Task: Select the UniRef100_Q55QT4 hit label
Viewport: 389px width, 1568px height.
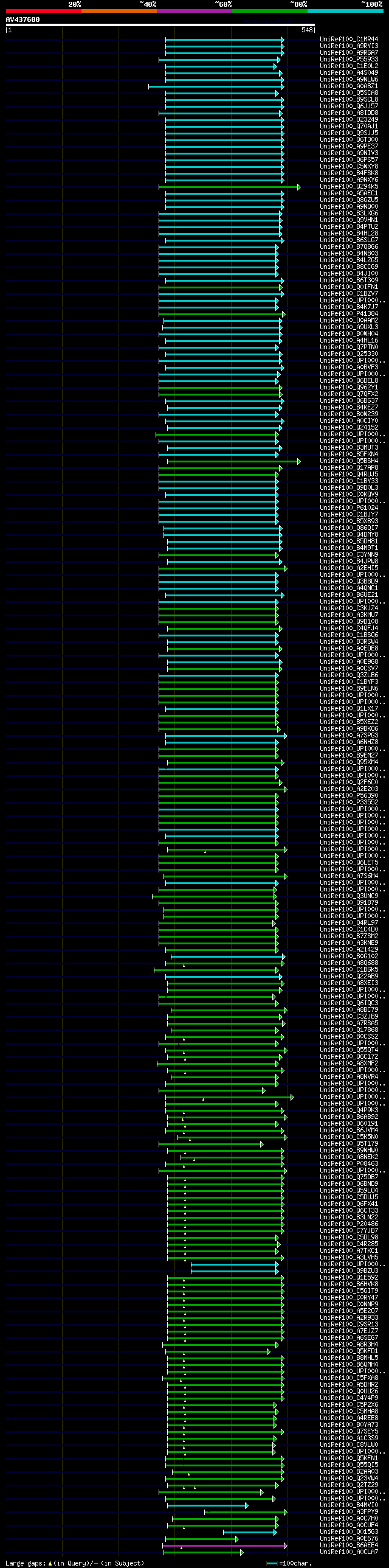Action: tap(349, 1051)
